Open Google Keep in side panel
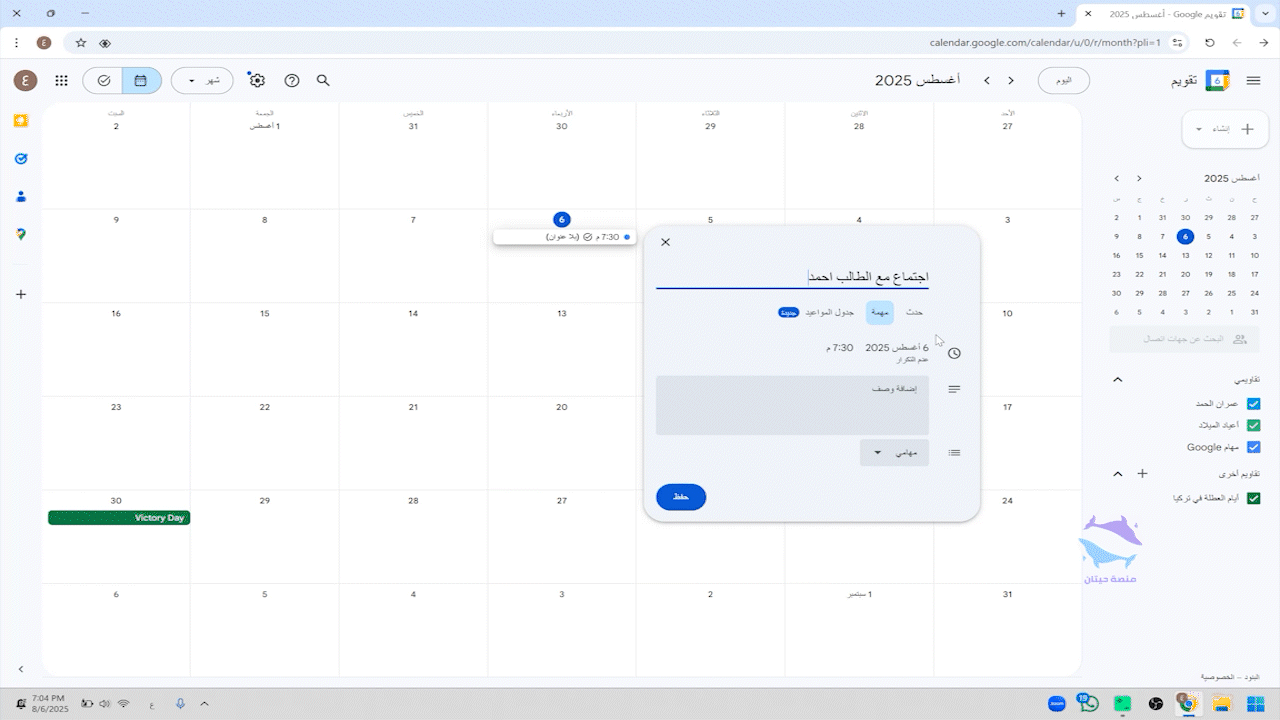 click(x=21, y=121)
